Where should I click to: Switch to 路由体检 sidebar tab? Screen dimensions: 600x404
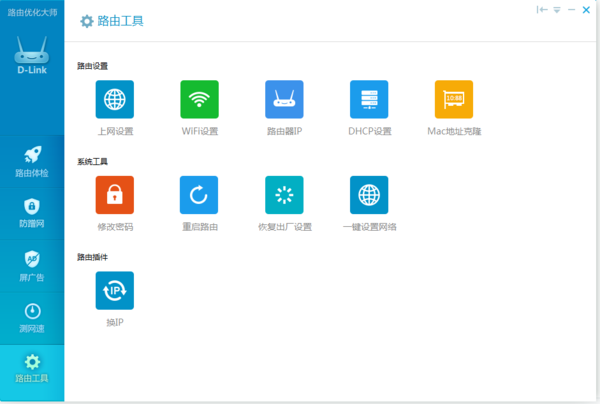pyautogui.click(x=32, y=161)
